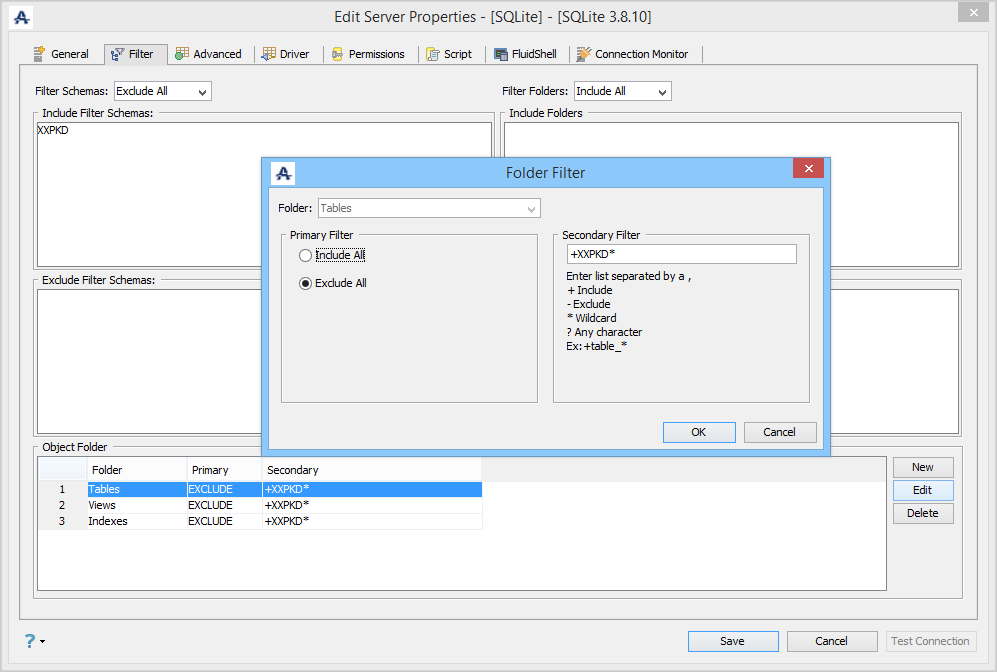This screenshot has width=997, height=672.
Task: Click the logo icon in Folder Filter dialog
Action: [283, 173]
